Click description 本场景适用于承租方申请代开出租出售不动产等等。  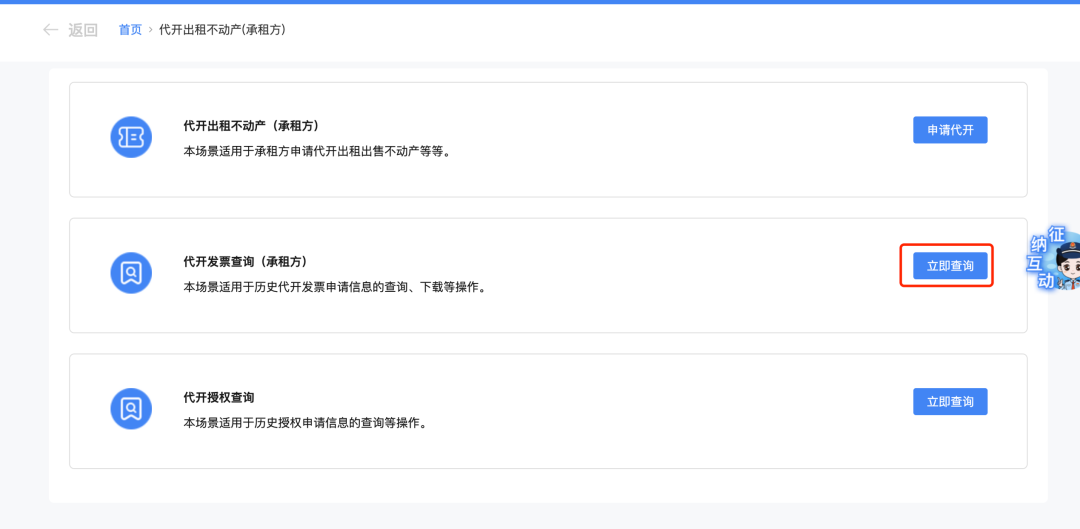(x=317, y=151)
